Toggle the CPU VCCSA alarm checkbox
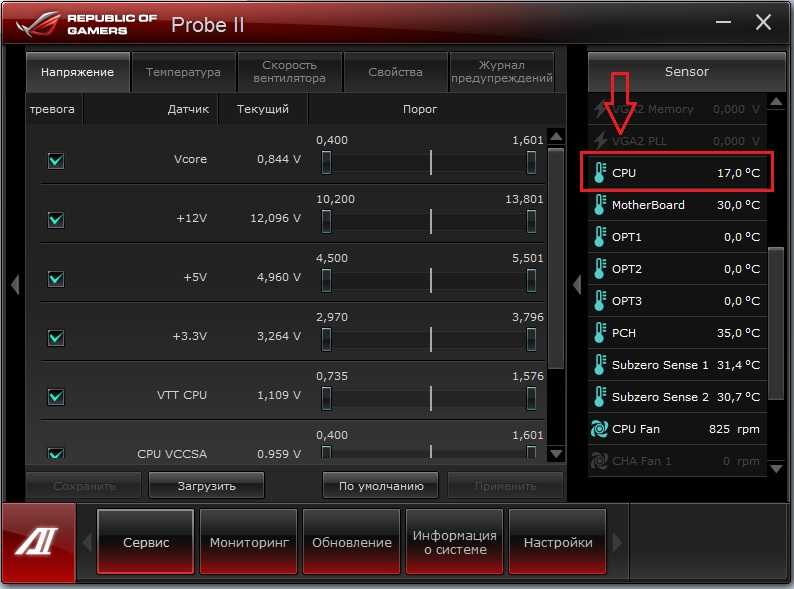Screen dimensions: 794x589 coord(56,453)
